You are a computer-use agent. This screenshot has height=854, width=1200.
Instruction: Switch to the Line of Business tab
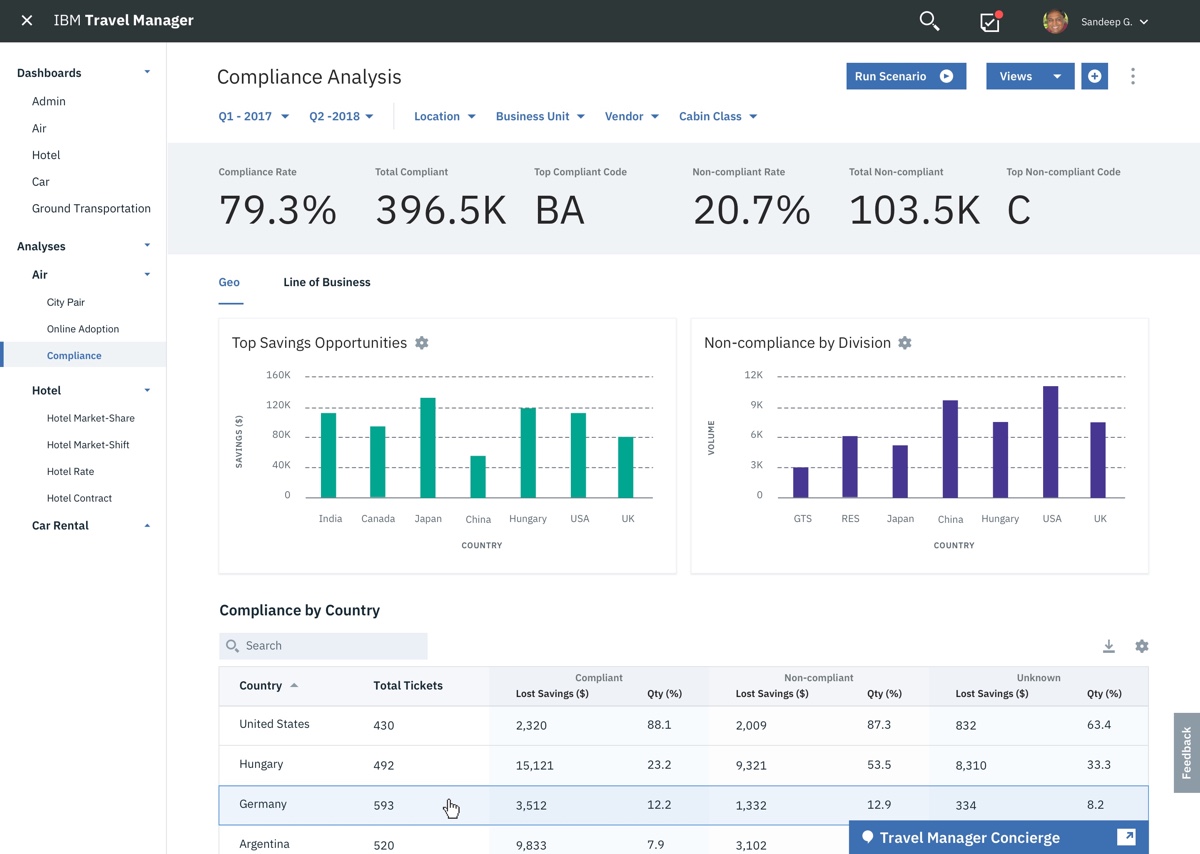tap(326, 282)
